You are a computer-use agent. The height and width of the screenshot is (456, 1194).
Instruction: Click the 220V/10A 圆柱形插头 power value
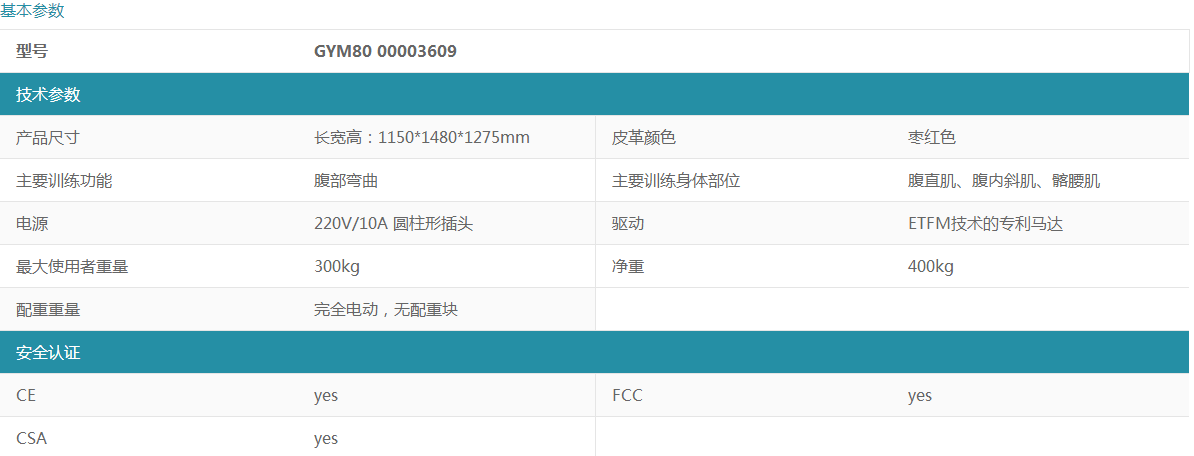[x=393, y=224]
